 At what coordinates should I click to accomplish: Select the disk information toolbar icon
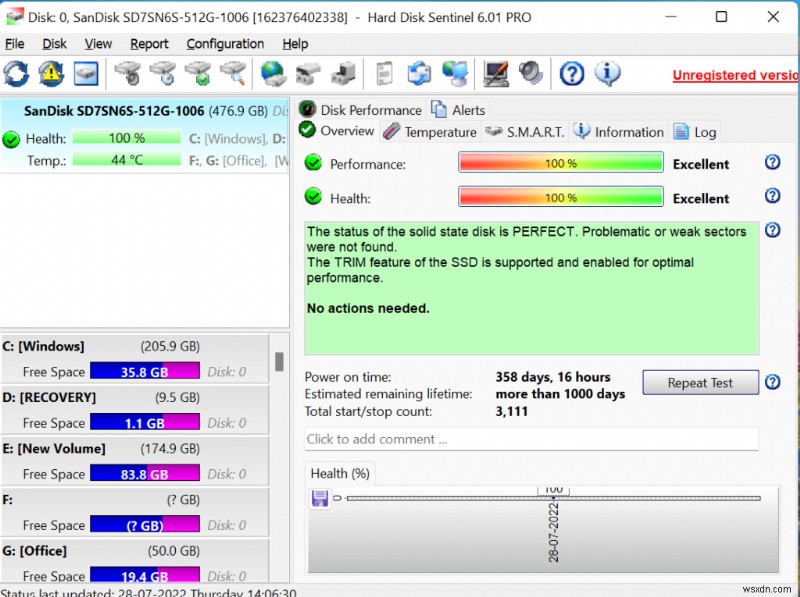(x=85, y=73)
